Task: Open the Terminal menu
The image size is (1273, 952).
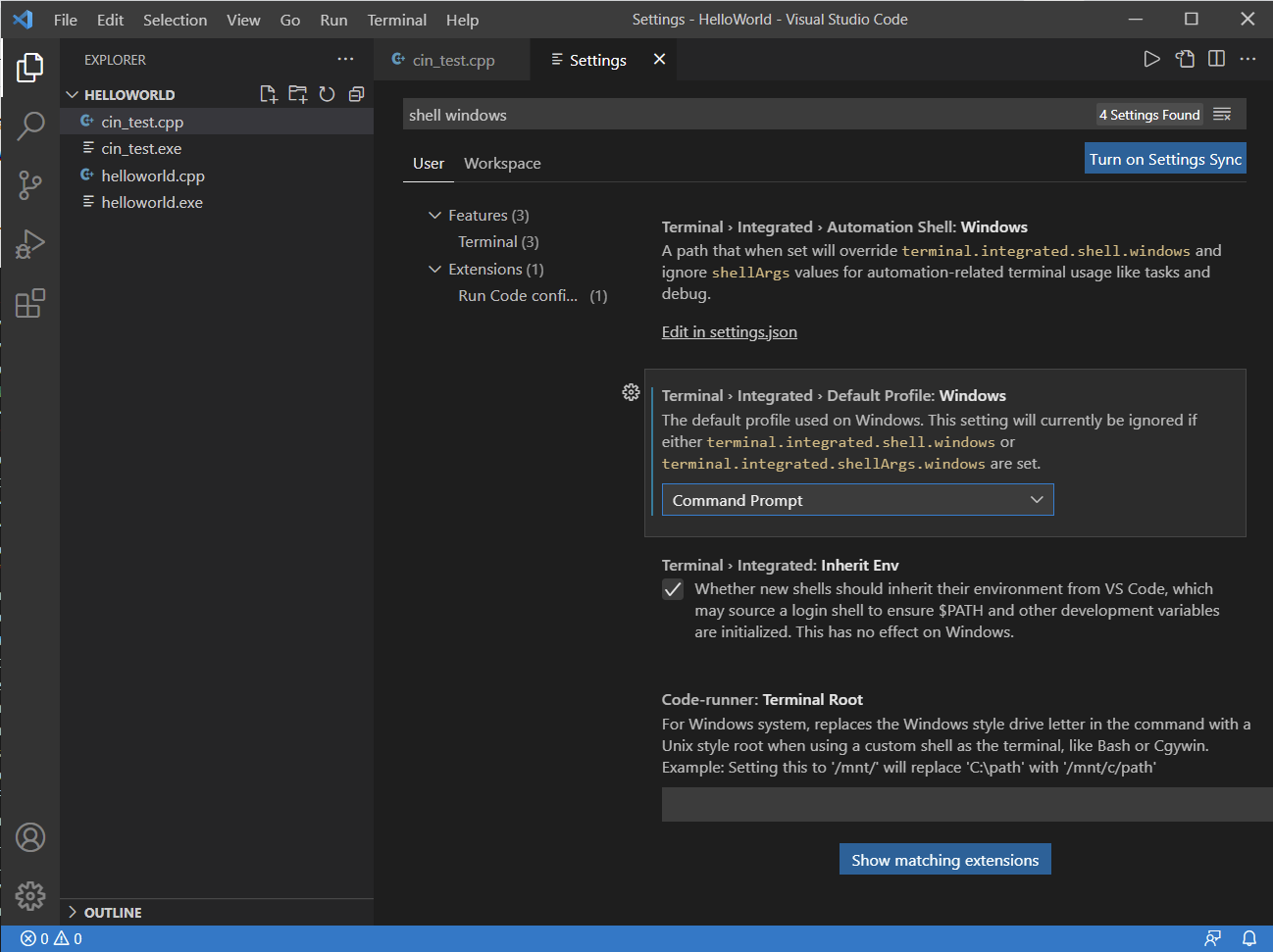Action: [397, 20]
